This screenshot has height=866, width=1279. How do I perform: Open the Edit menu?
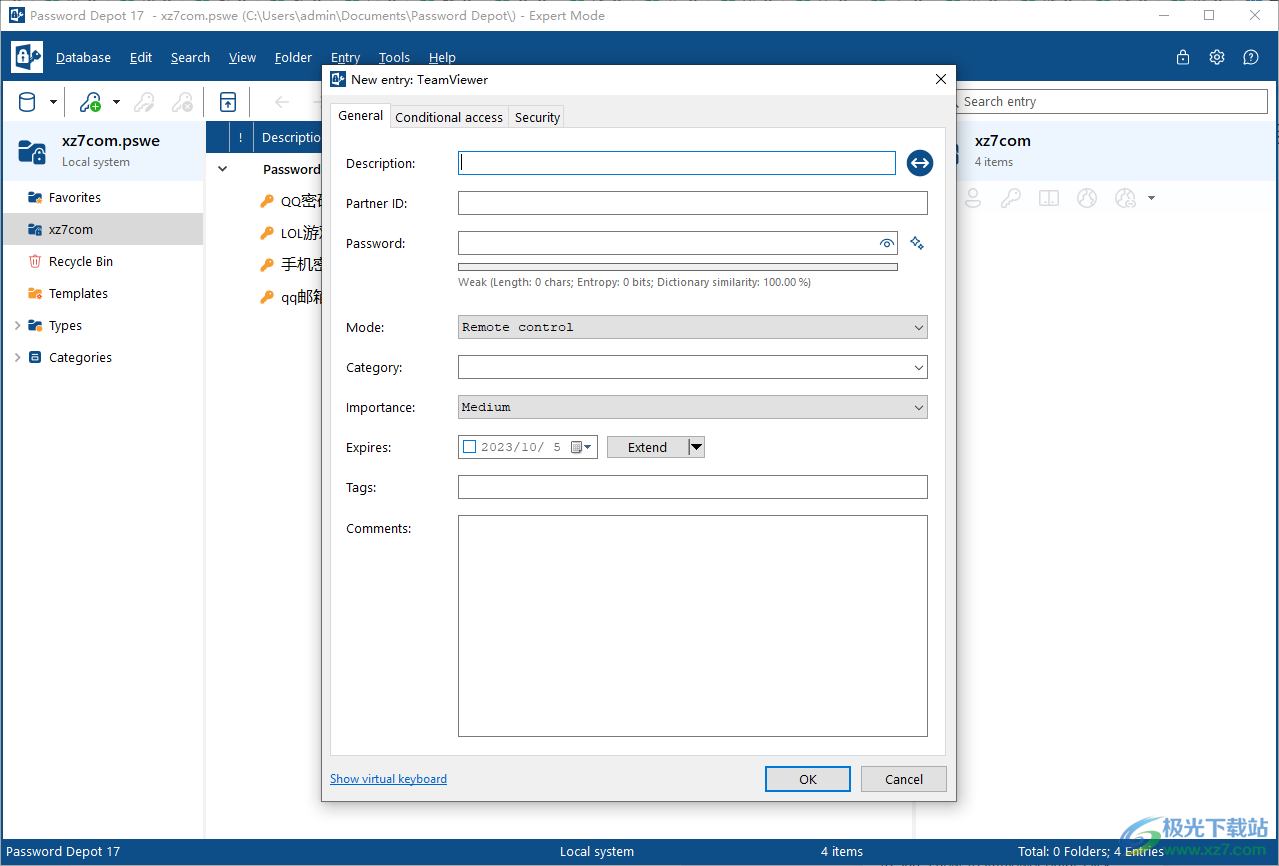(x=141, y=57)
